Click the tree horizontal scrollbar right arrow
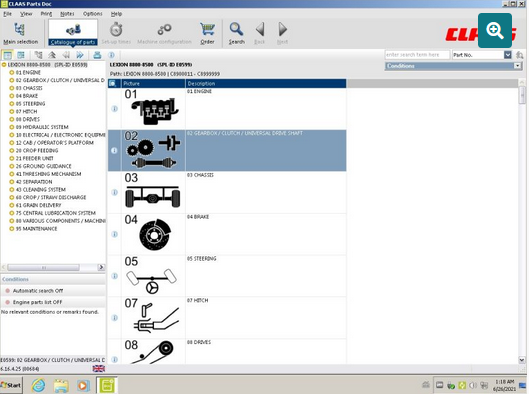Image resolution: width=529 pixels, height=394 pixels. click(101, 267)
